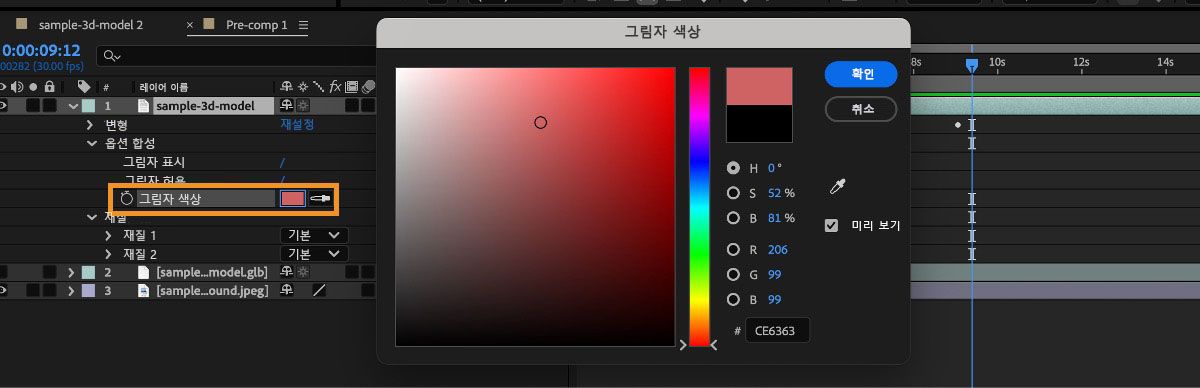Open the 기본 dropdown for 재질 1
1200x388 pixels.
(x=314, y=235)
